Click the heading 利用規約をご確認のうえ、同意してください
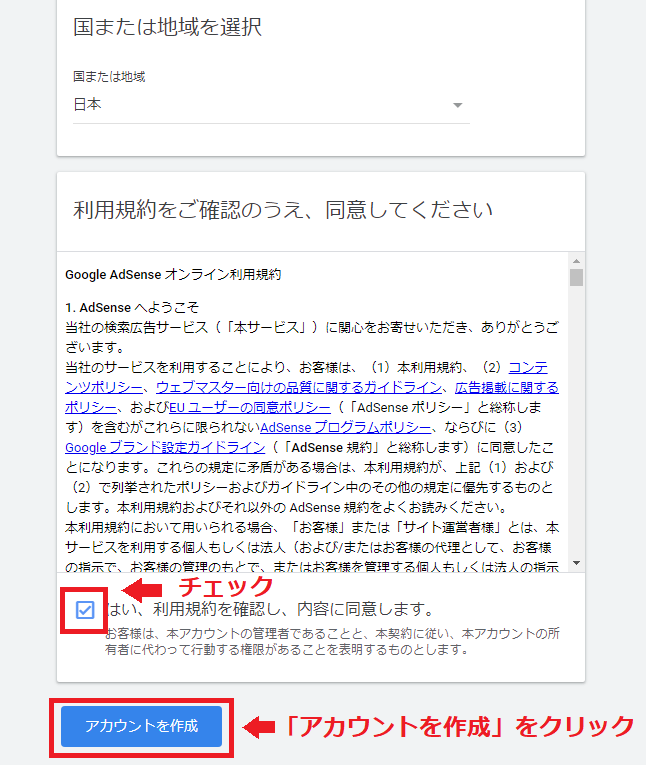 pyautogui.click(x=283, y=210)
